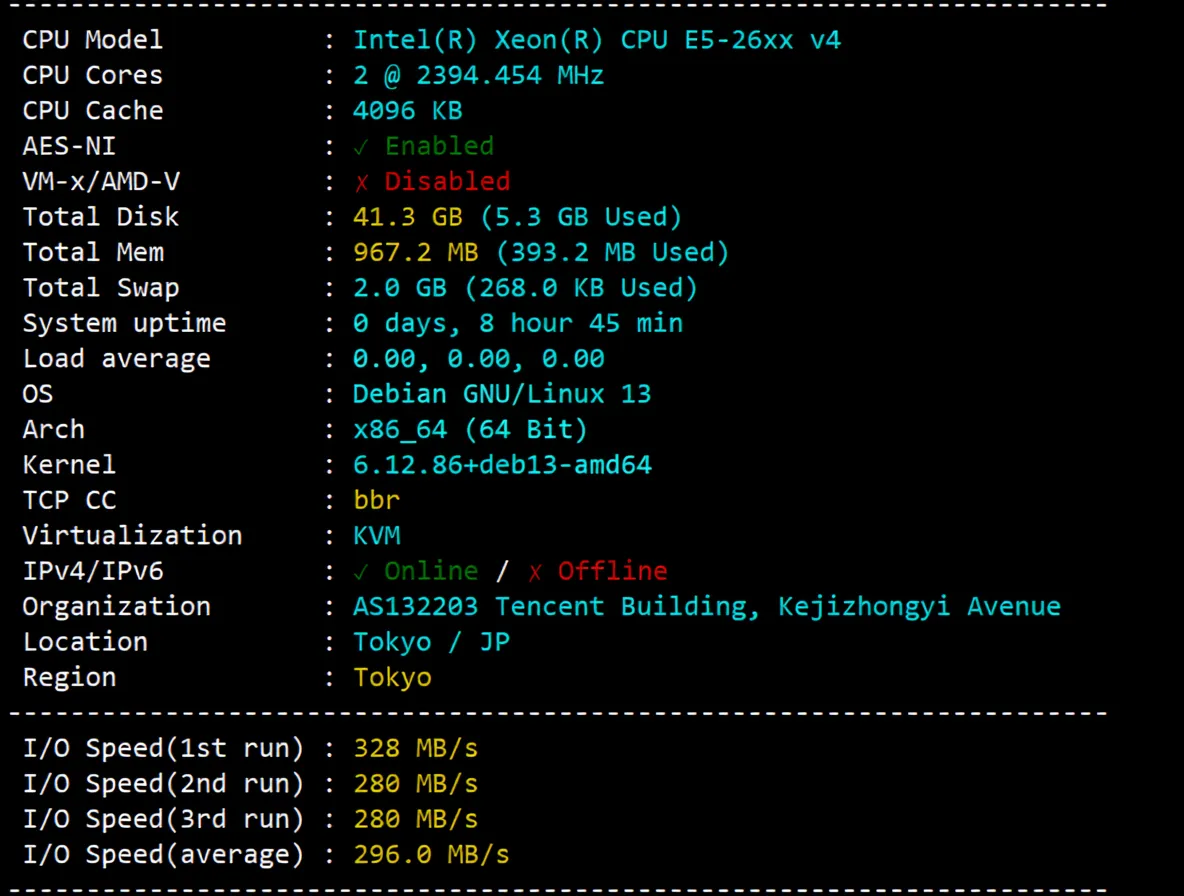Select the '0 days, 8 hour 45 min' value
The width and height of the screenshot is (1184, 896).
(518, 323)
